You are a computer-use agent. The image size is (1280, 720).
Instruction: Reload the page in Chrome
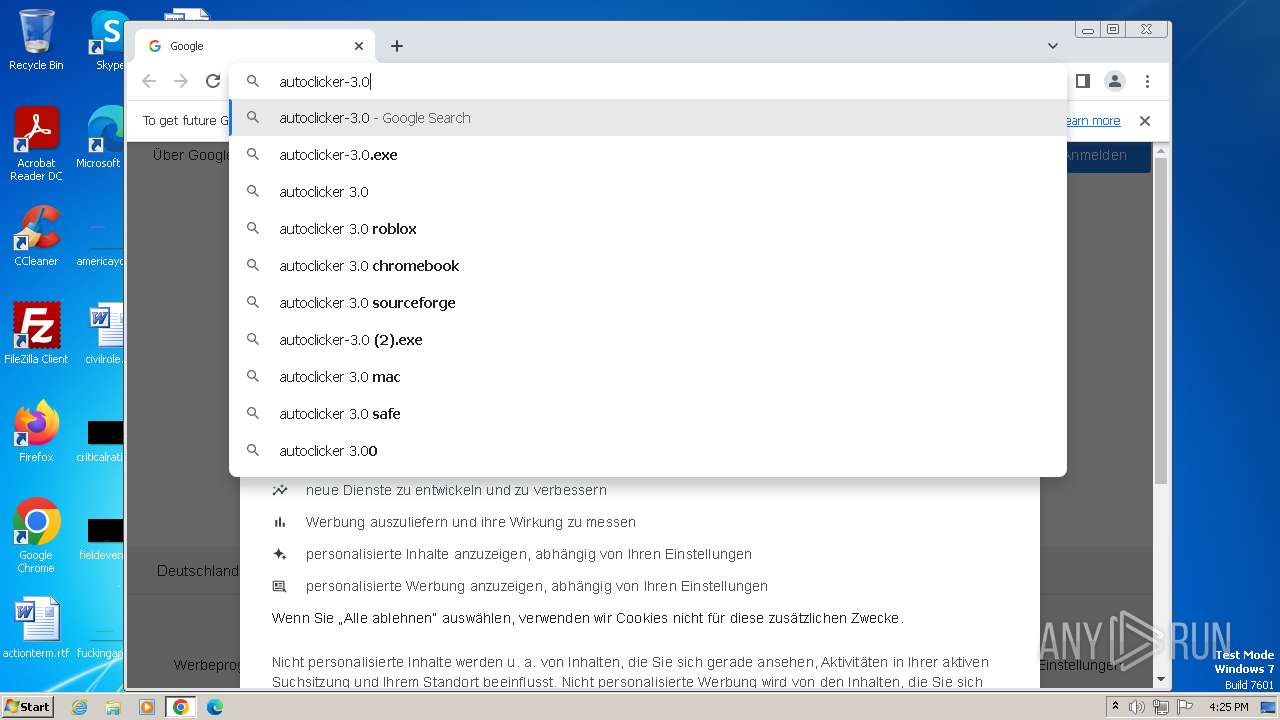pos(213,81)
